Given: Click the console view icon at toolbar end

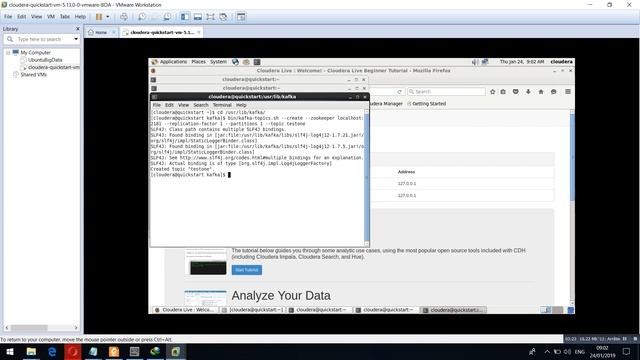Looking at the screenshot, I should pos(241,17).
